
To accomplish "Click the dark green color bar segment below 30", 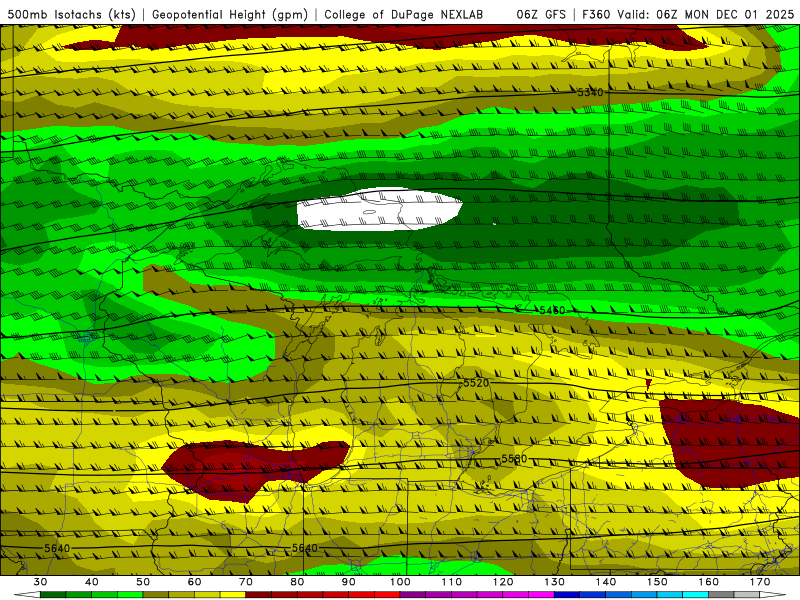I will pyautogui.click(x=53, y=595).
